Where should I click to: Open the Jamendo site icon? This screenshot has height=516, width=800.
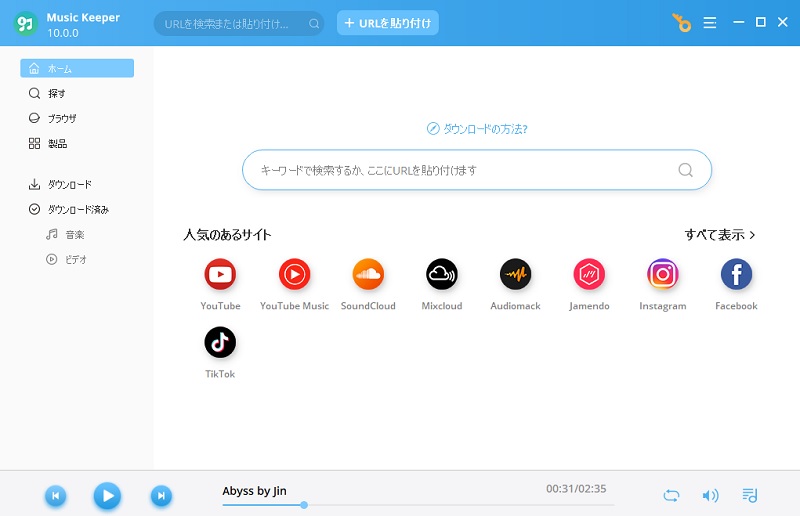589,274
